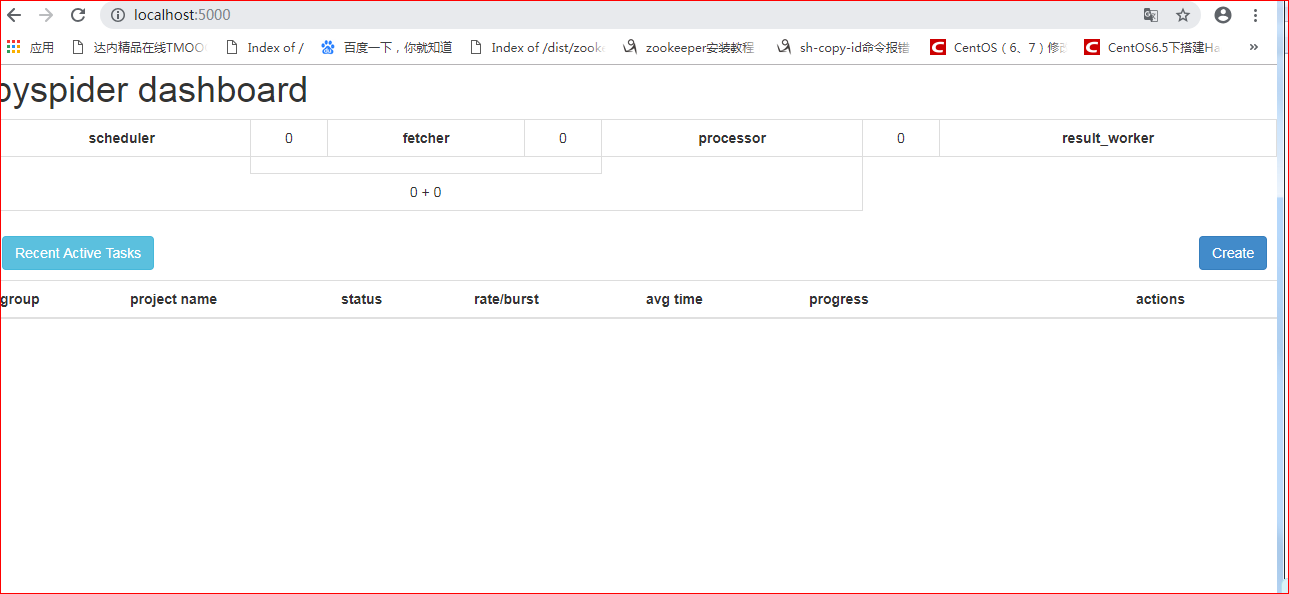Open the Chrome user profile icon
The height and width of the screenshot is (594, 1289).
[x=1222, y=15]
